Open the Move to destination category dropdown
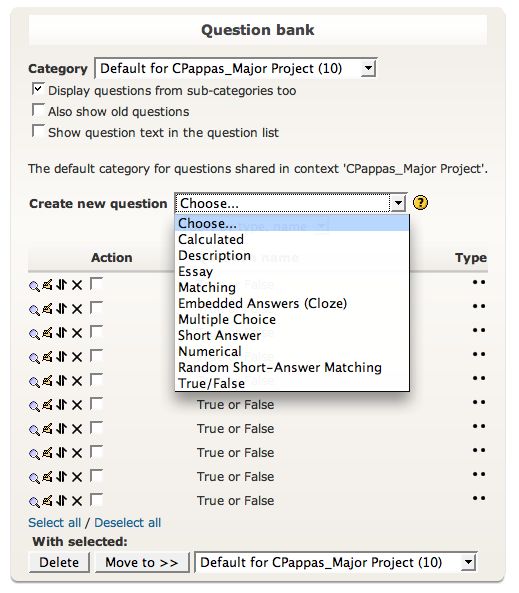Screen dimensions: 519x593 point(336,562)
